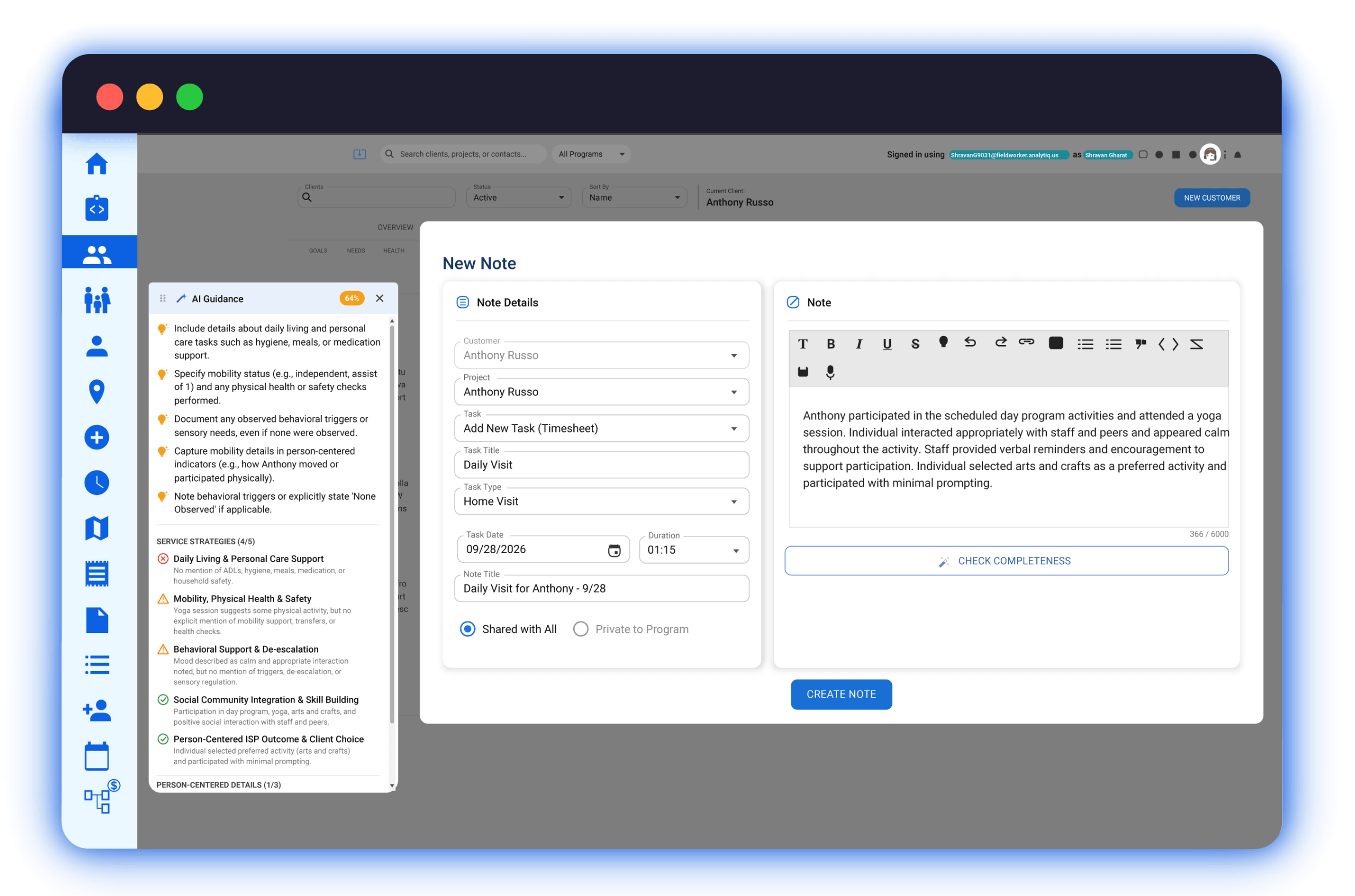Open the Task Type Home Visit dropdown
This screenshot has height=896, width=1355.
tap(602, 502)
